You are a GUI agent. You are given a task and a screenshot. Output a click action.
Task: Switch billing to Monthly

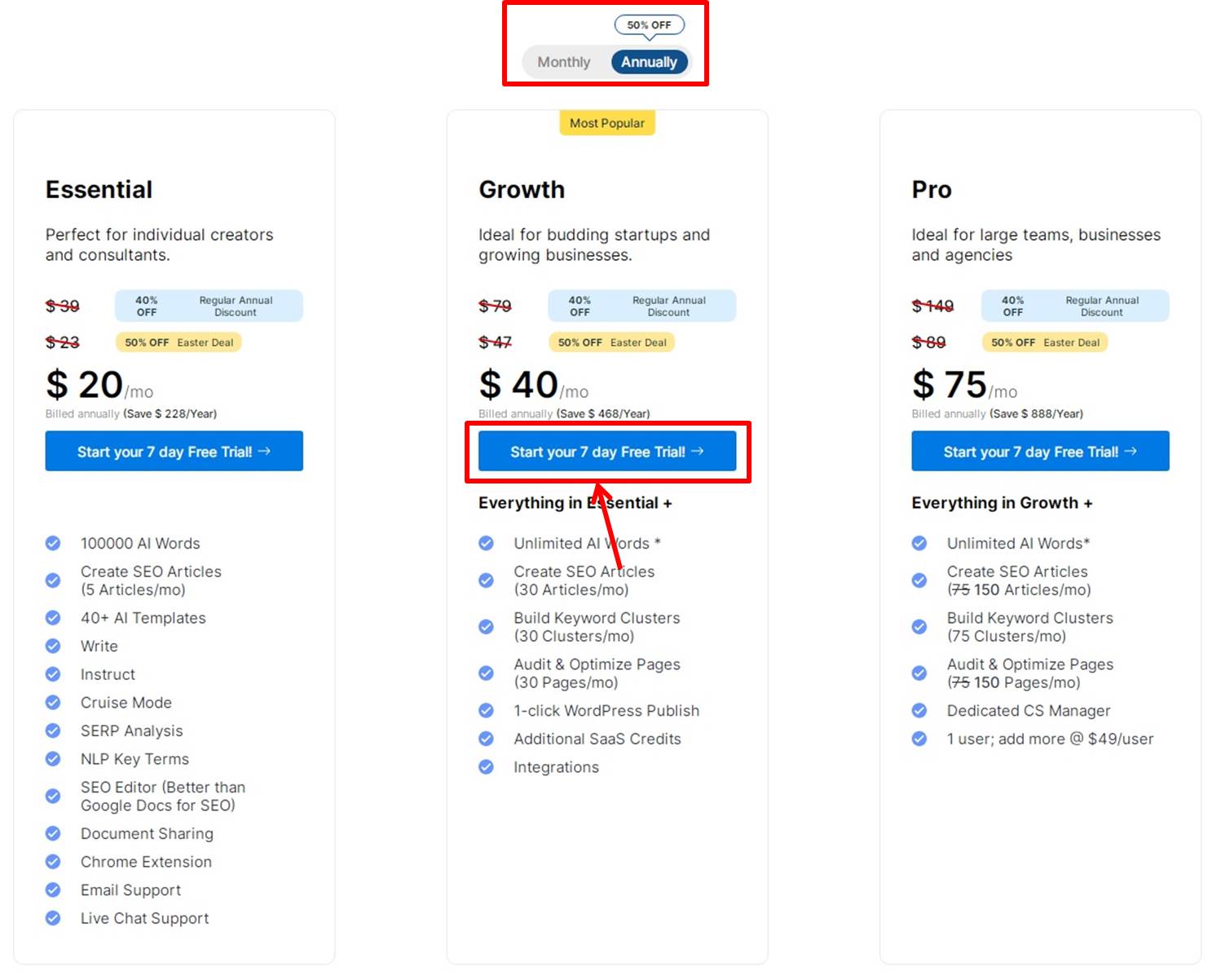pos(563,62)
